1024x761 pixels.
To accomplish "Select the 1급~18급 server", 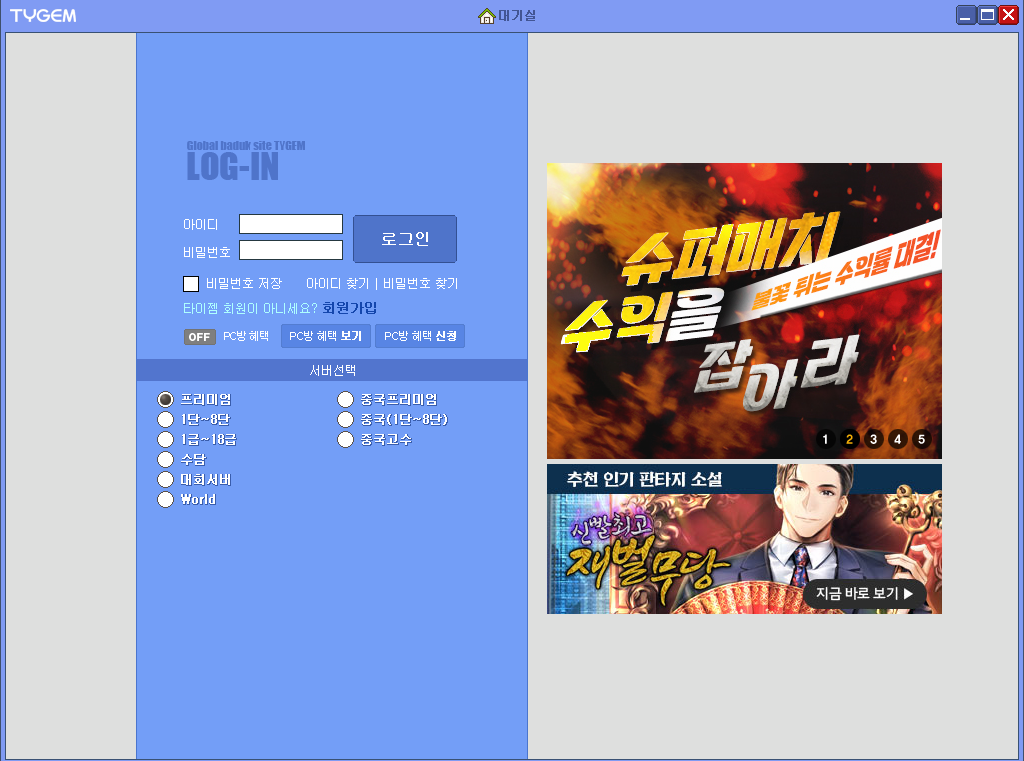I will click(165, 439).
